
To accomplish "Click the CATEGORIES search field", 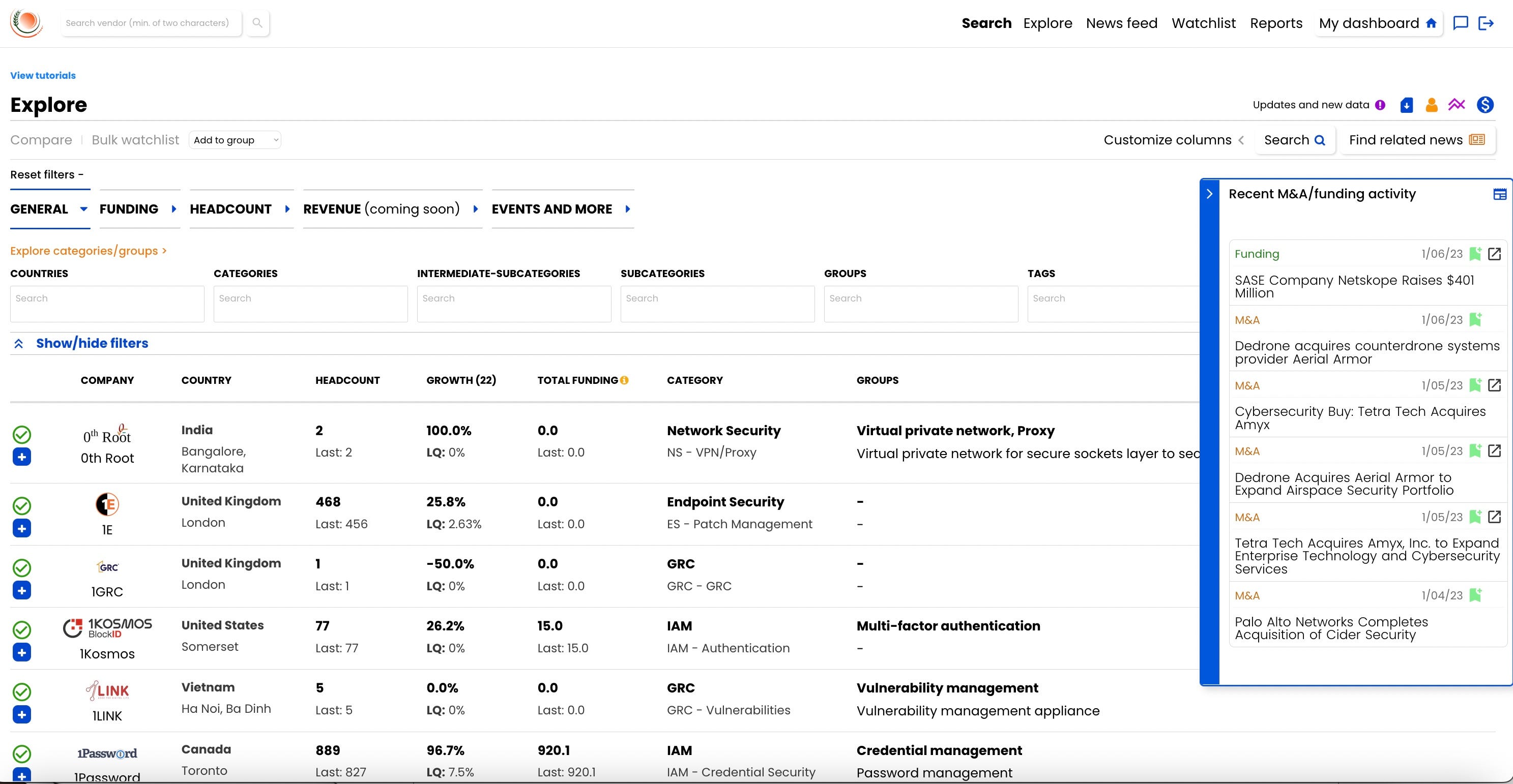I will [x=311, y=304].
